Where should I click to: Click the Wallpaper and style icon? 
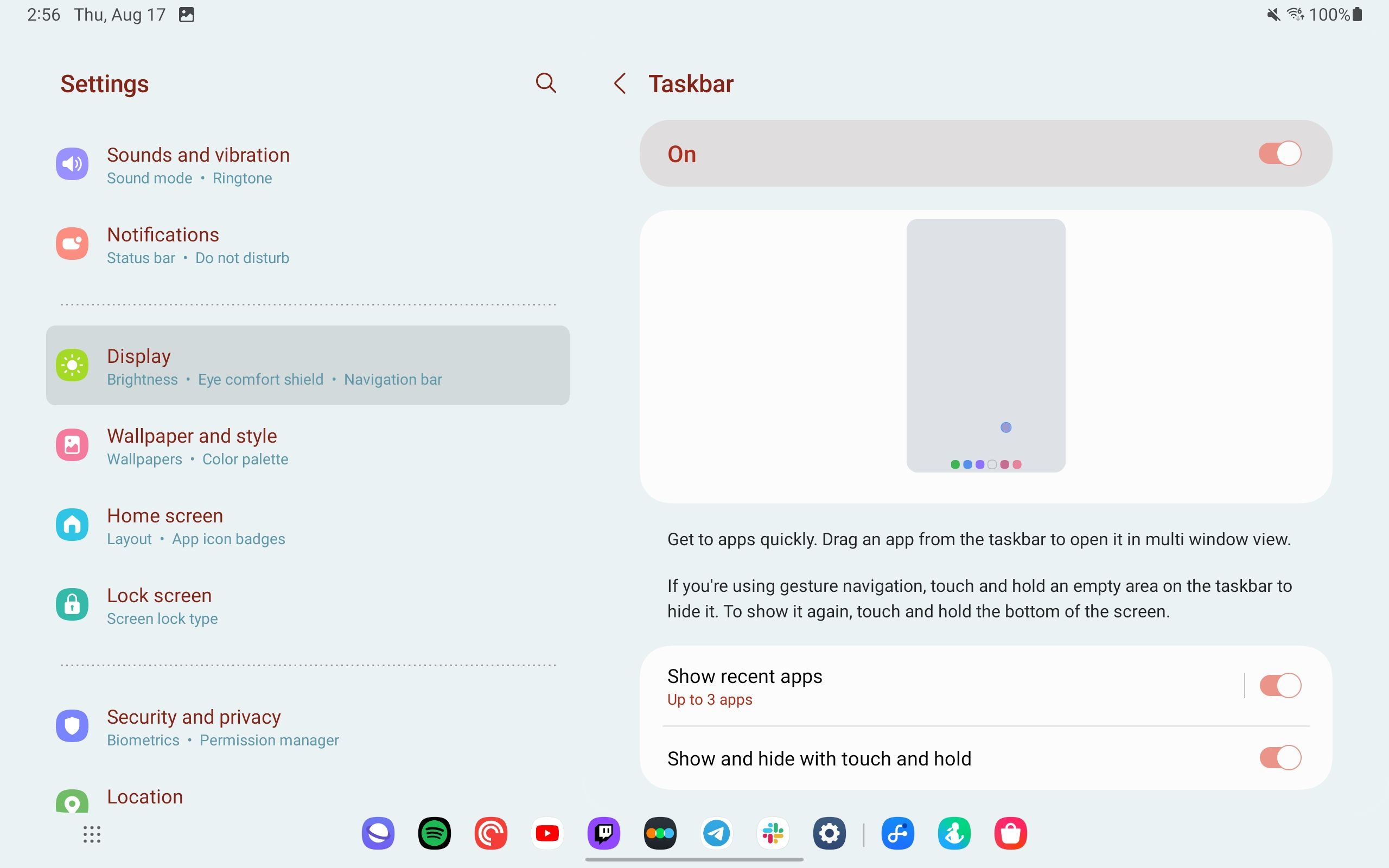pyautogui.click(x=72, y=445)
